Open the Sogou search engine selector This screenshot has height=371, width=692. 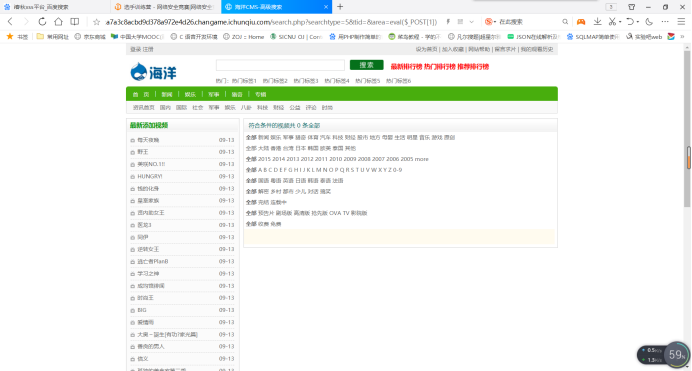pos(490,22)
